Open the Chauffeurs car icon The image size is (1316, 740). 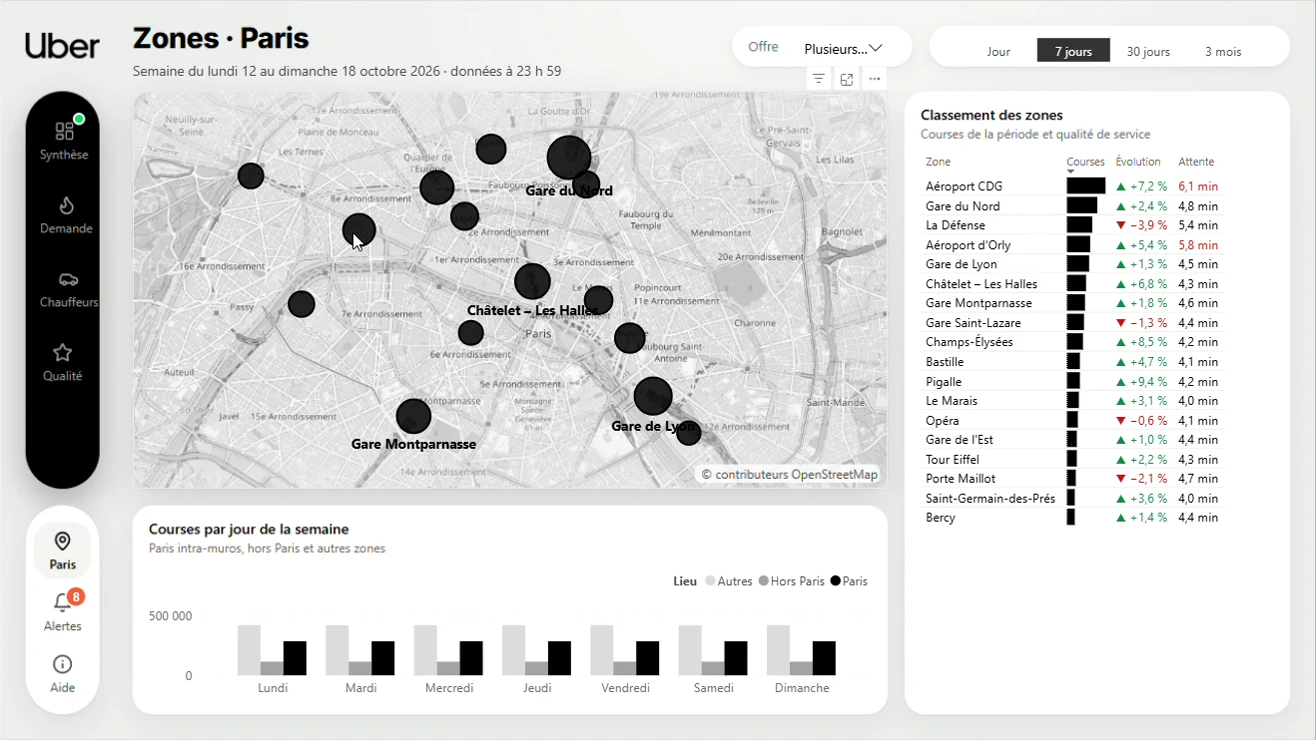tap(68, 279)
